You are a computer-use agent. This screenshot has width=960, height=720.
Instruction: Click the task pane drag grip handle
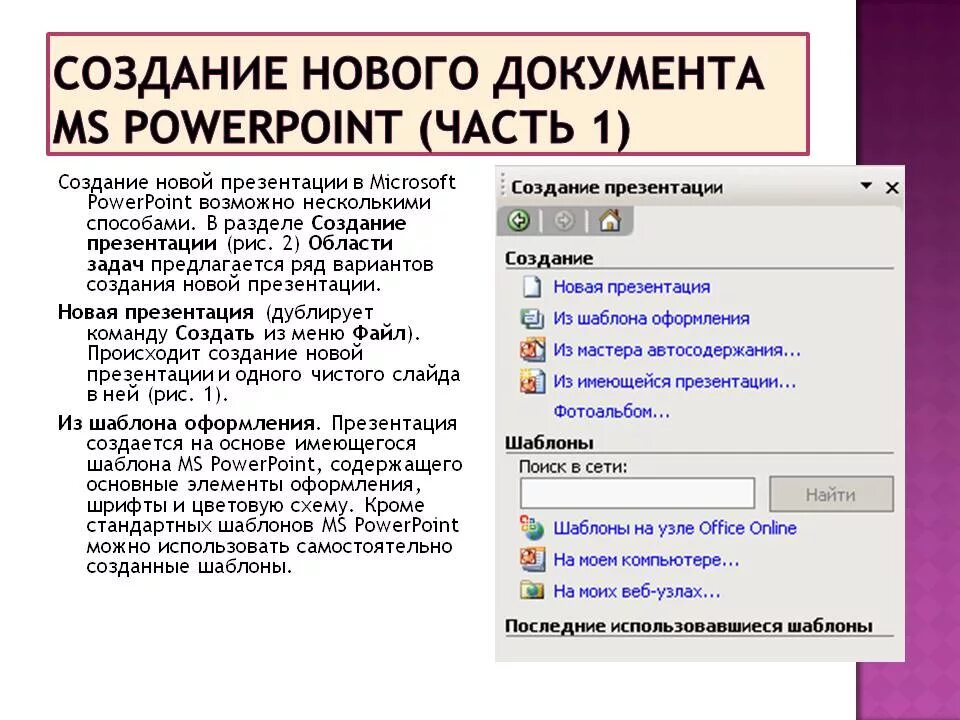(x=503, y=185)
